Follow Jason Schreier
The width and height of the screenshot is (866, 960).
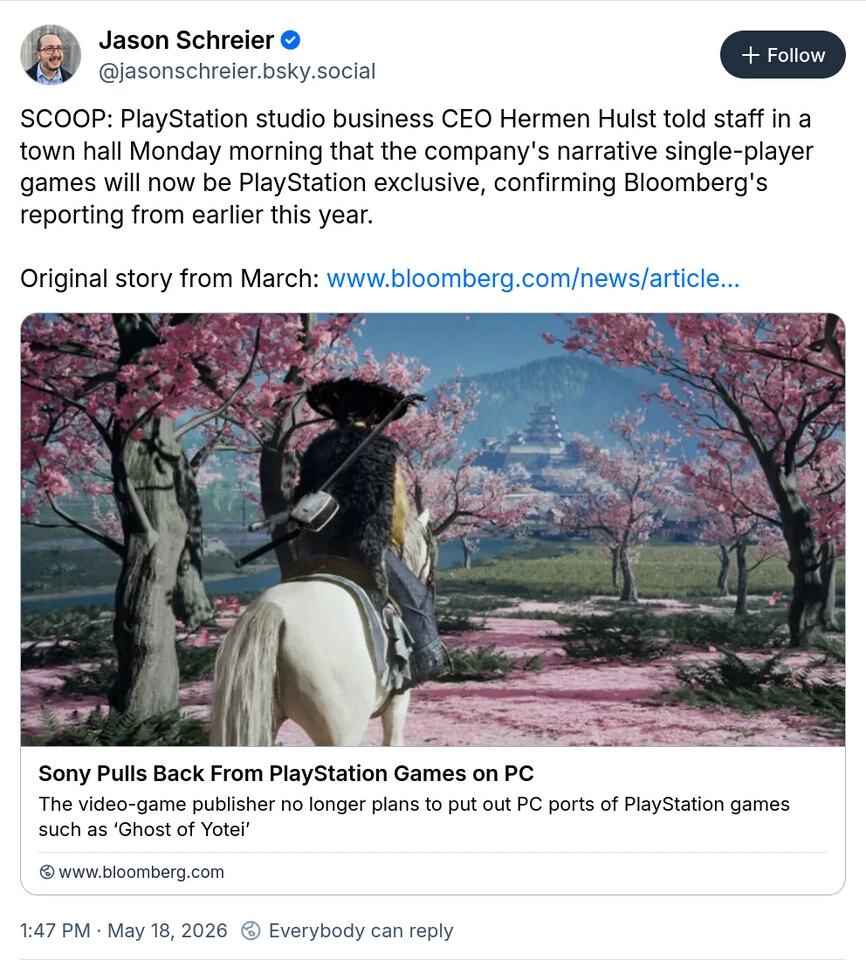(x=783, y=54)
